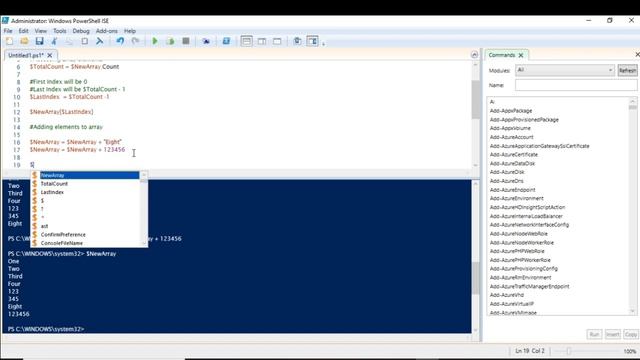Collapse the script pane with the chevron button
Screen dimensions: 640x360
click(x=474, y=54)
